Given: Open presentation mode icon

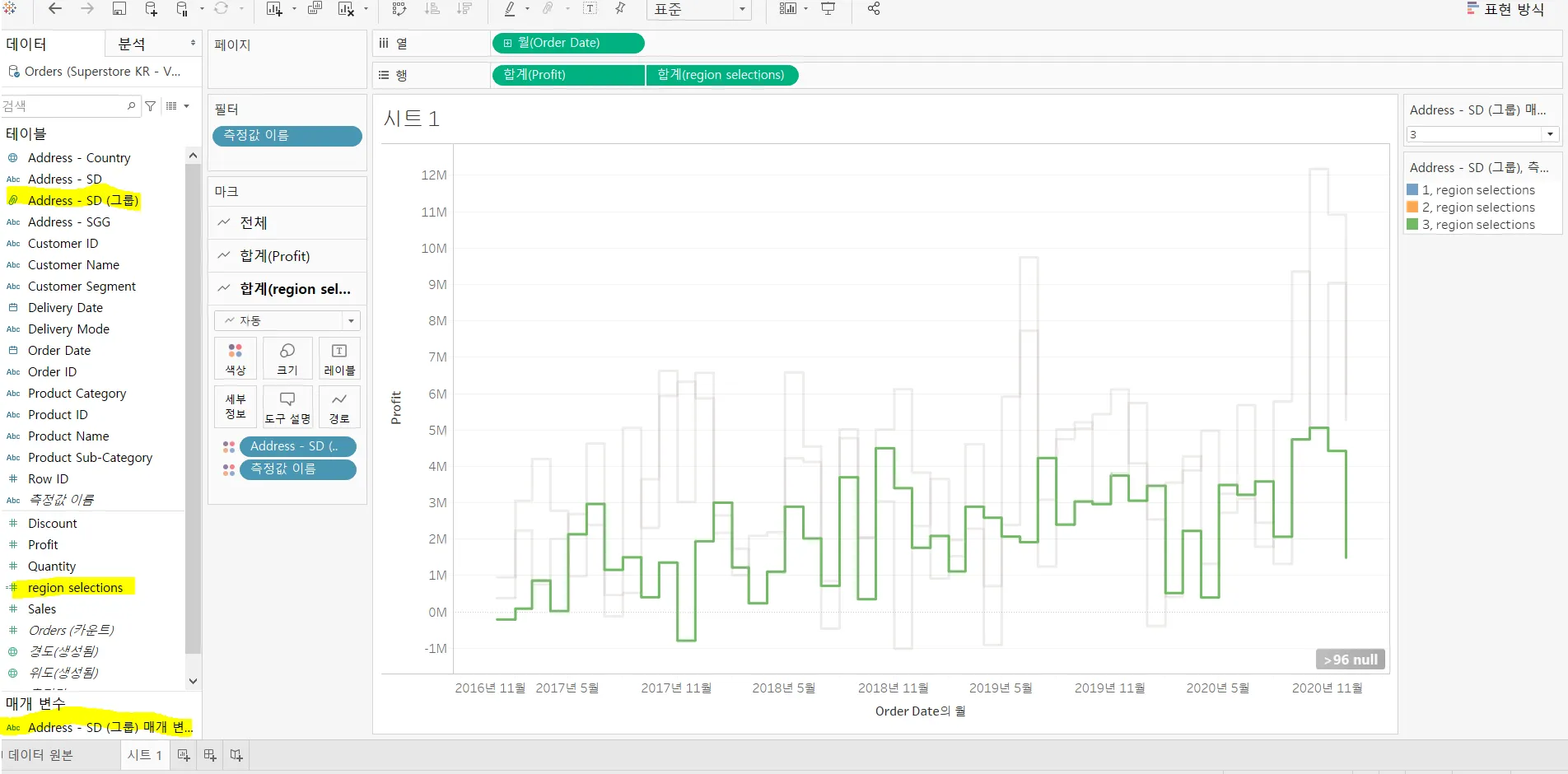Looking at the screenshot, I should pyautogui.click(x=828, y=8).
